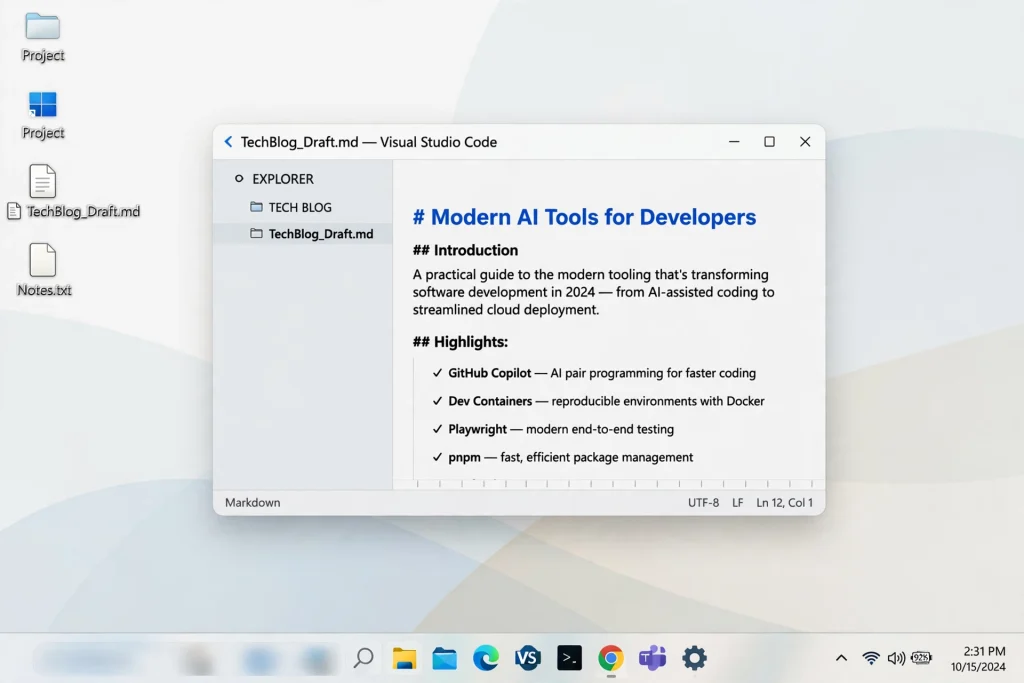The image size is (1024, 683).
Task: Click the '## Highlights:' heading line
Action: (x=460, y=342)
